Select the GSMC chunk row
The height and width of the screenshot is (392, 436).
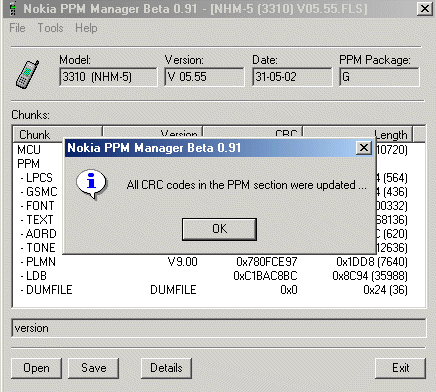pyautogui.click(x=39, y=192)
